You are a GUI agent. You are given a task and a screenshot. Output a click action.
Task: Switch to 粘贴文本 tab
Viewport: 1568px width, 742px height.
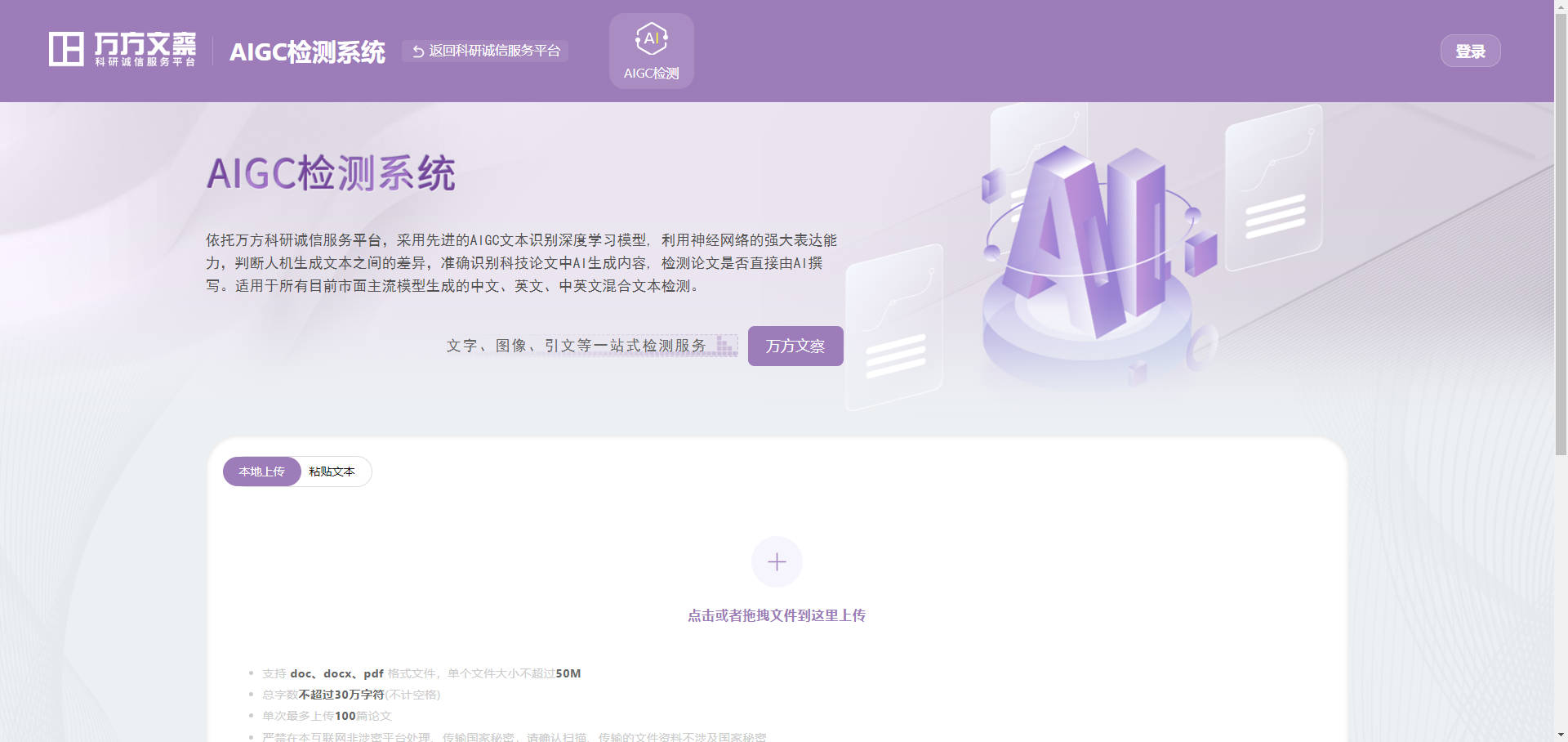coord(332,472)
